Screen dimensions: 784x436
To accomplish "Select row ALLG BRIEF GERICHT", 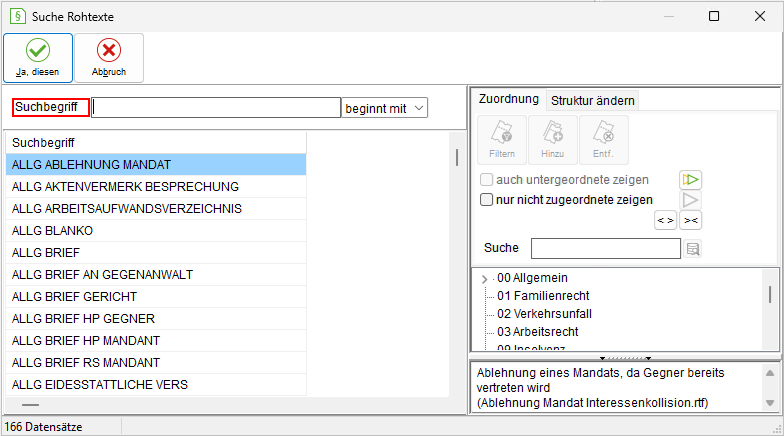I will (x=156, y=296).
